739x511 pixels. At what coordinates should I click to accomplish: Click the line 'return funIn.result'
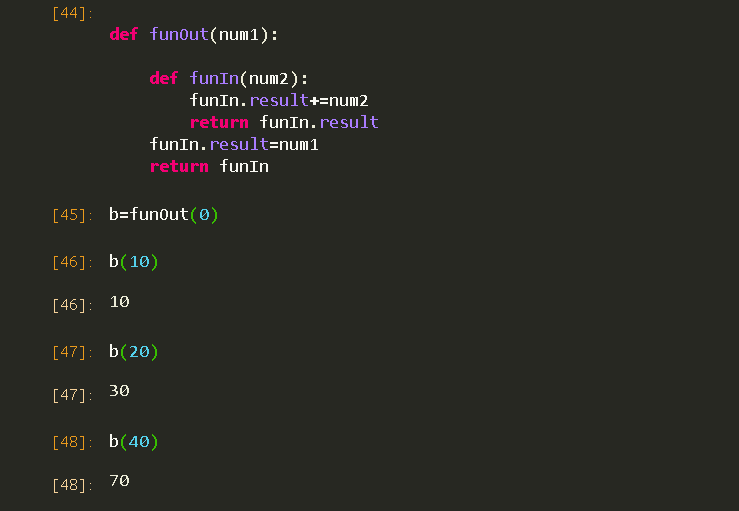coord(284,123)
